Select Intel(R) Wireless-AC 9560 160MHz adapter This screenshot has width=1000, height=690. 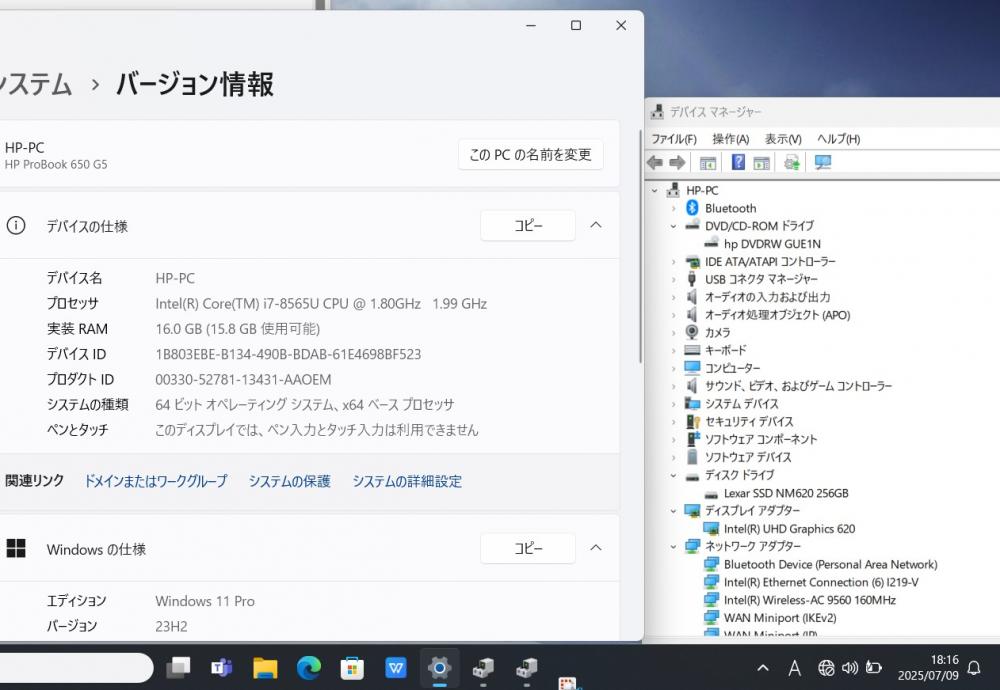click(x=809, y=600)
